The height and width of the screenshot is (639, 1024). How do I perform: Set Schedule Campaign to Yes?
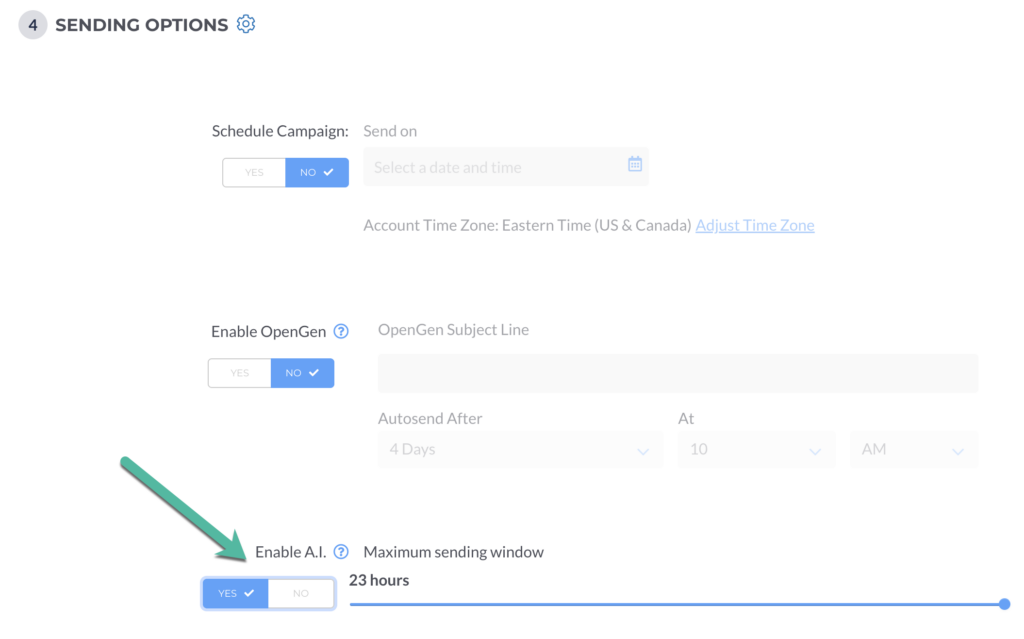(254, 173)
